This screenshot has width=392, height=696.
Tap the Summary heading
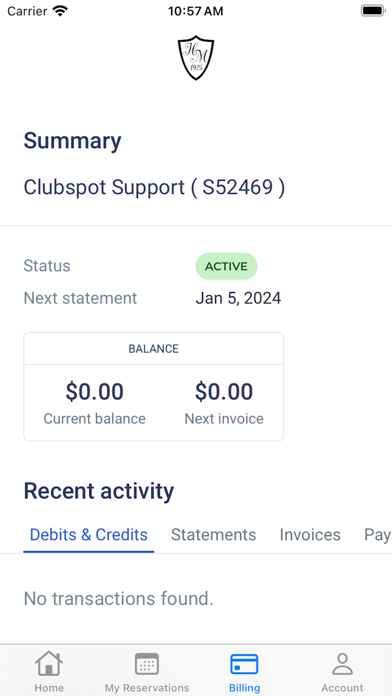[x=72, y=141]
